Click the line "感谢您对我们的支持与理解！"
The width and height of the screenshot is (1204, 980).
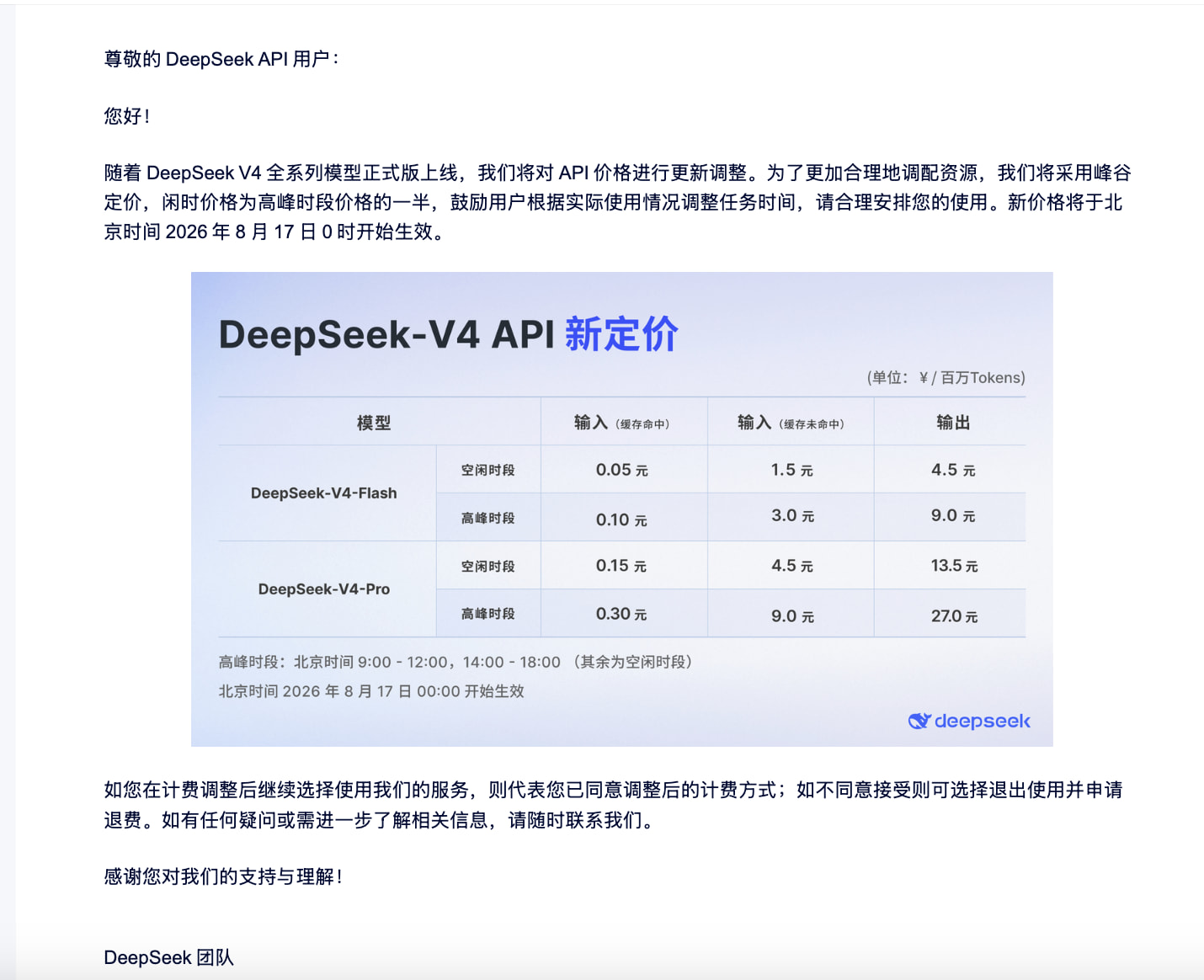coord(224,876)
